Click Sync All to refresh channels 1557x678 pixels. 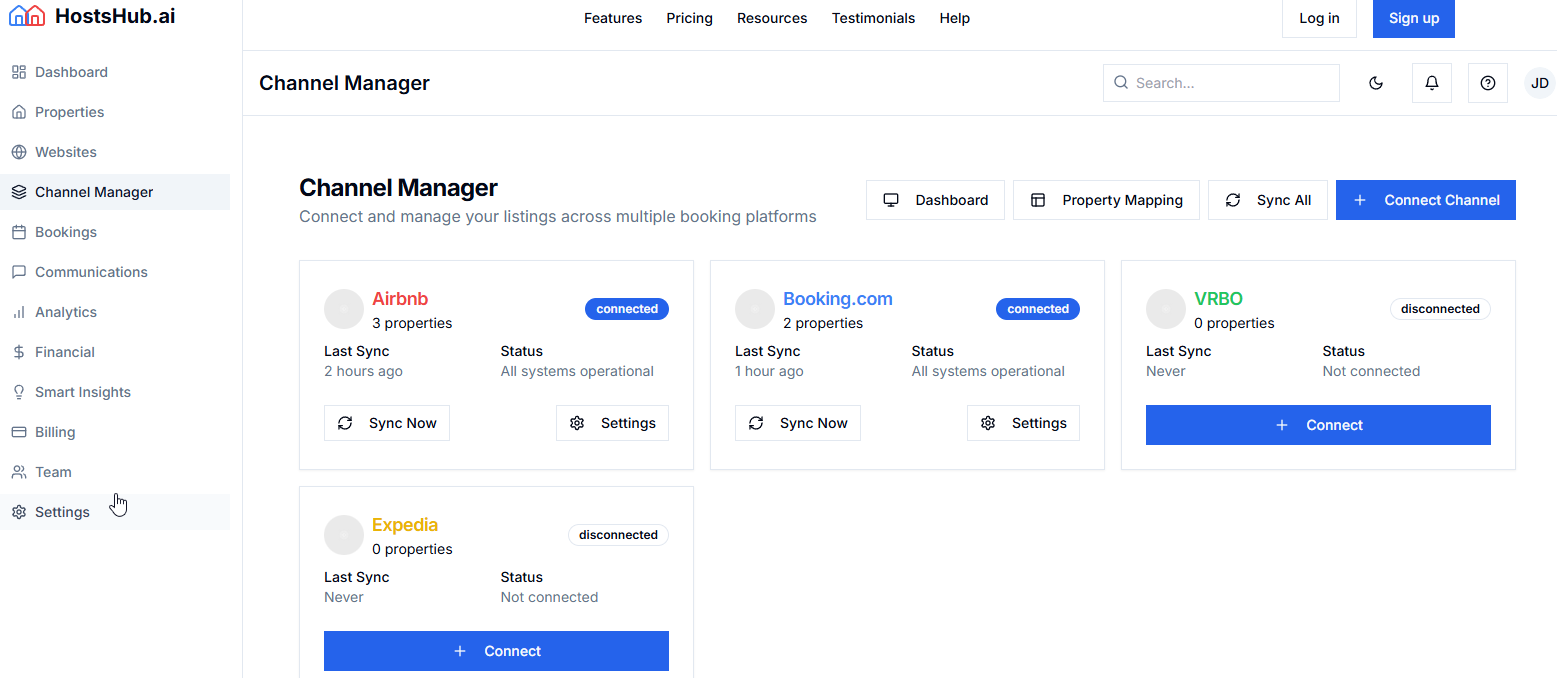(x=1268, y=199)
